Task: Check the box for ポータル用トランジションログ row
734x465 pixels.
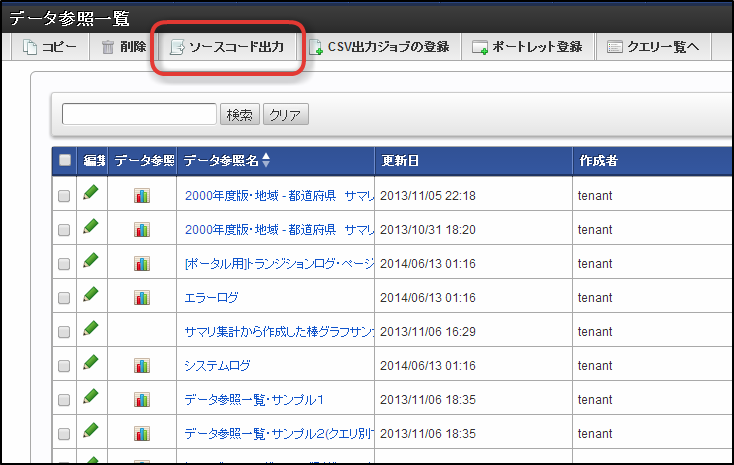Action: (x=64, y=264)
